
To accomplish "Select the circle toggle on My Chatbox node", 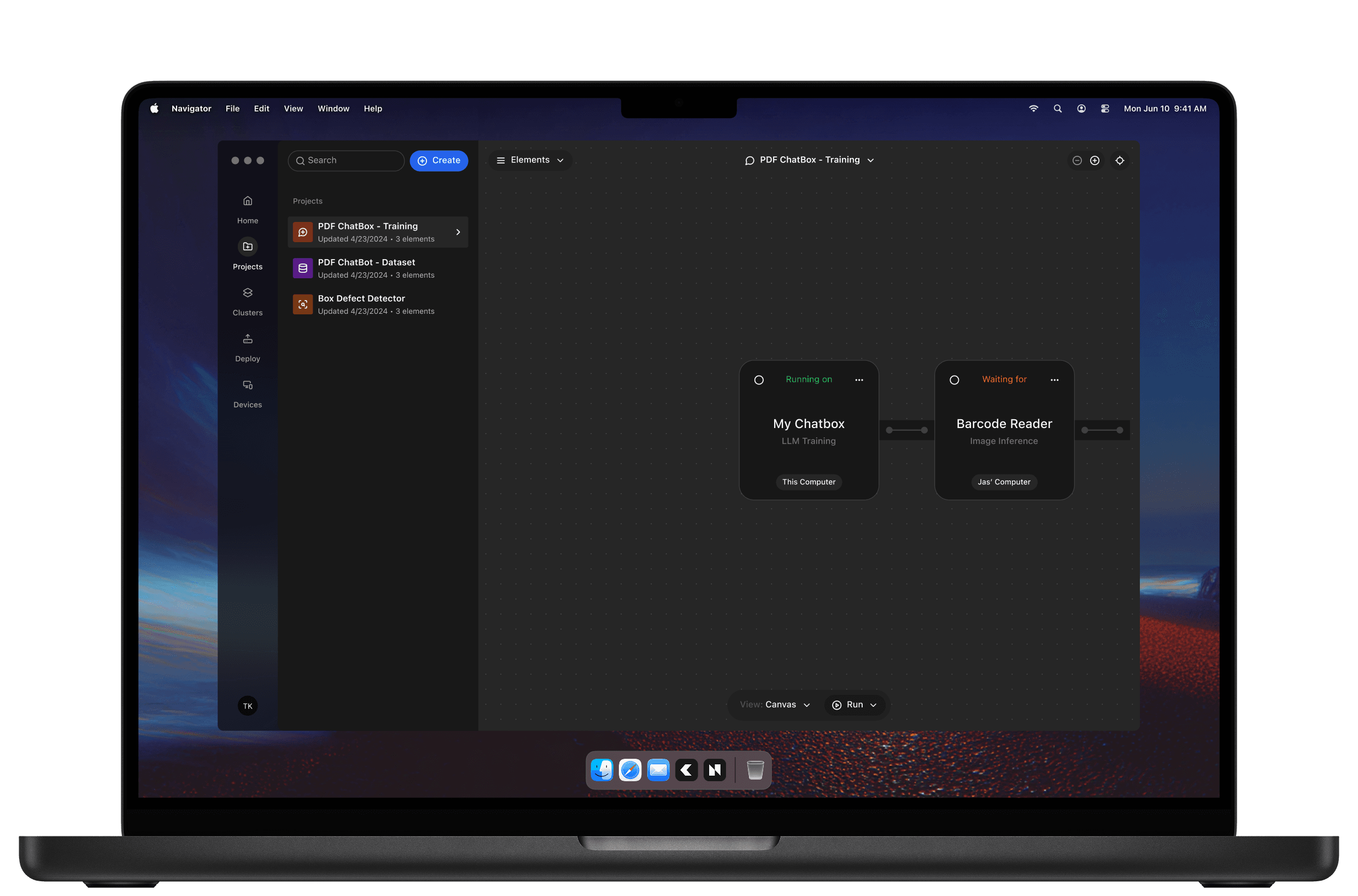I will point(759,379).
